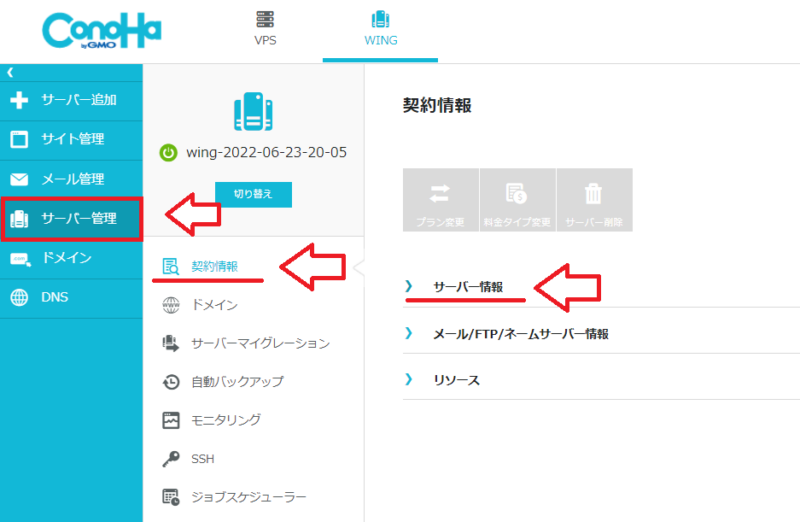Expand the リソース section

coord(456,380)
